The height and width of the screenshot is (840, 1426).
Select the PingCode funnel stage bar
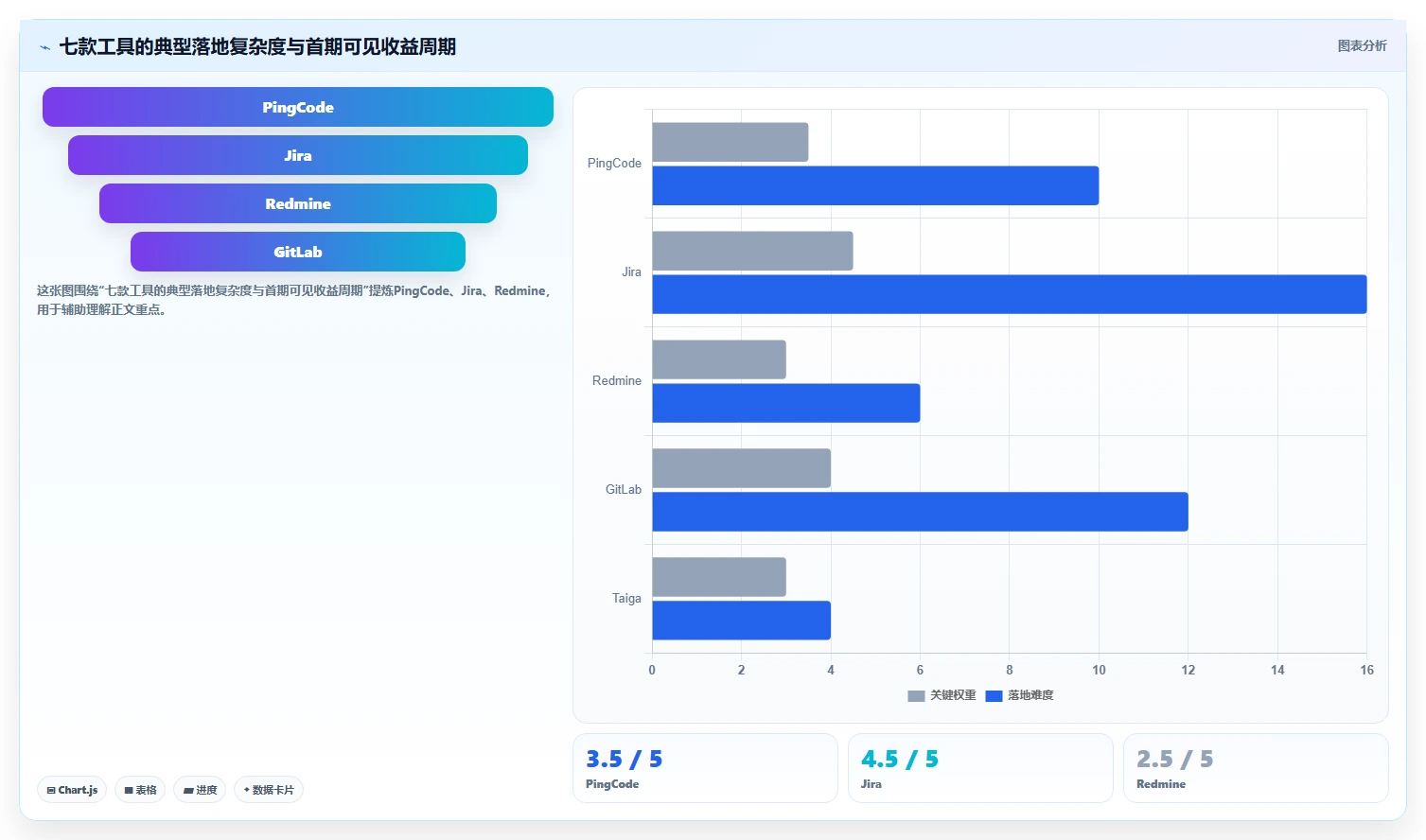coord(298,107)
